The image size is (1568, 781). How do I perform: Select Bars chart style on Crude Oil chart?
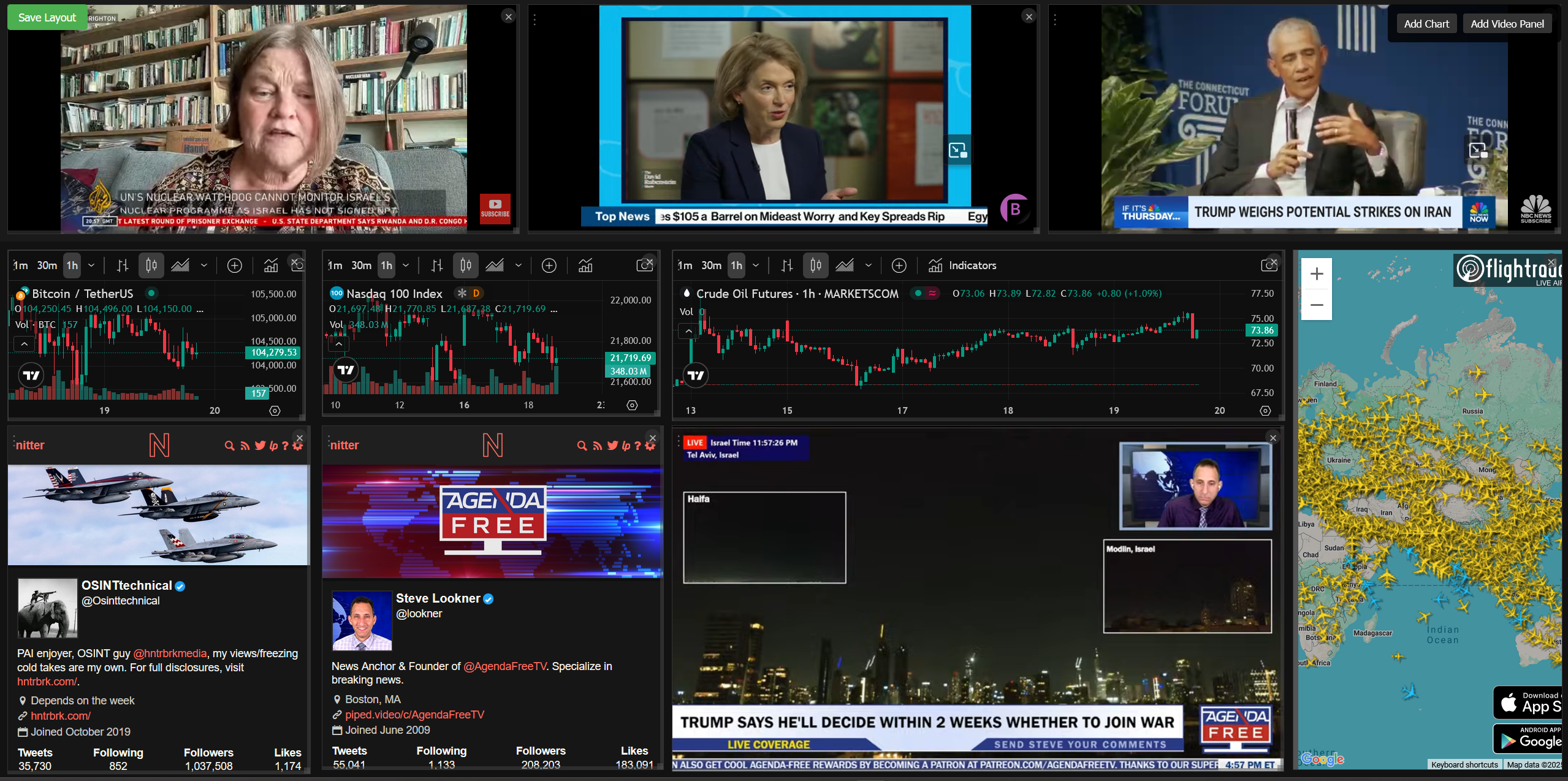787,265
